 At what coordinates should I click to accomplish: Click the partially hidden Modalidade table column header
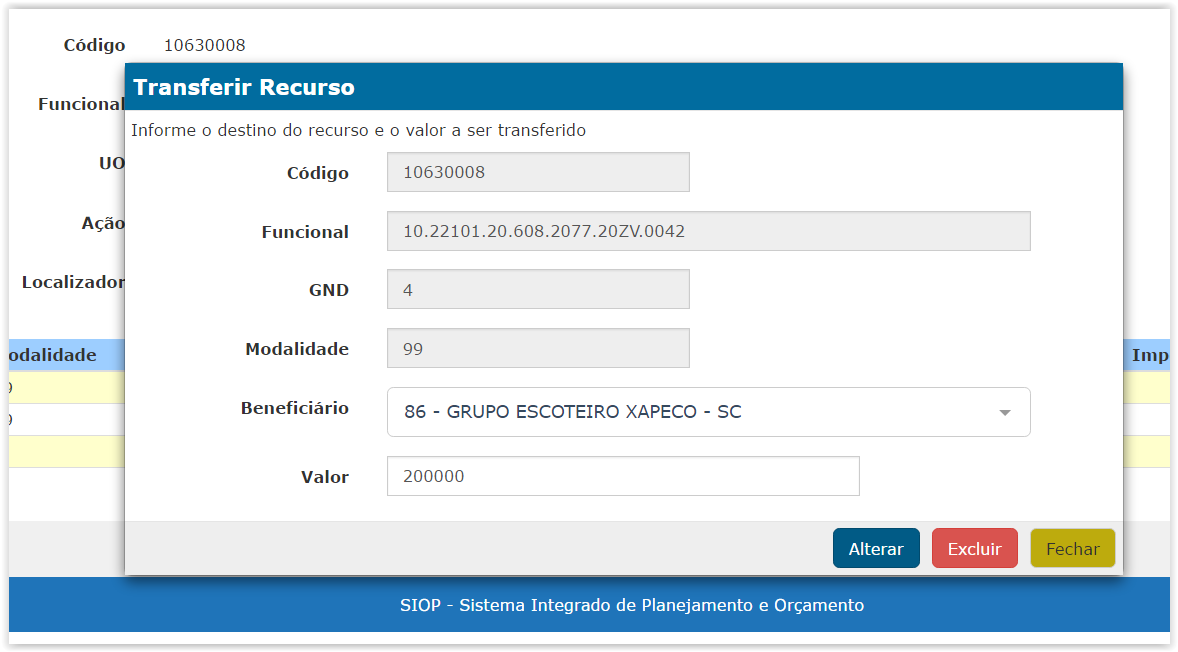52,355
